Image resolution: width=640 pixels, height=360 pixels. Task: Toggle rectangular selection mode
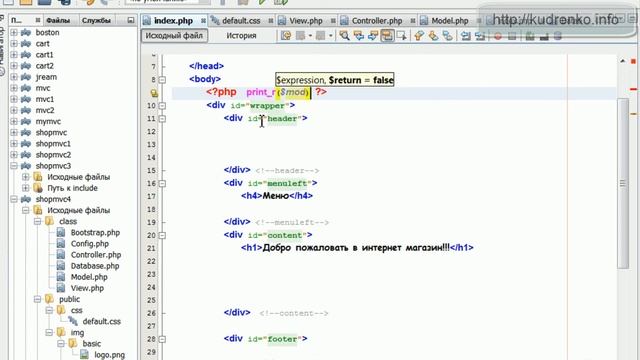coord(401,36)
